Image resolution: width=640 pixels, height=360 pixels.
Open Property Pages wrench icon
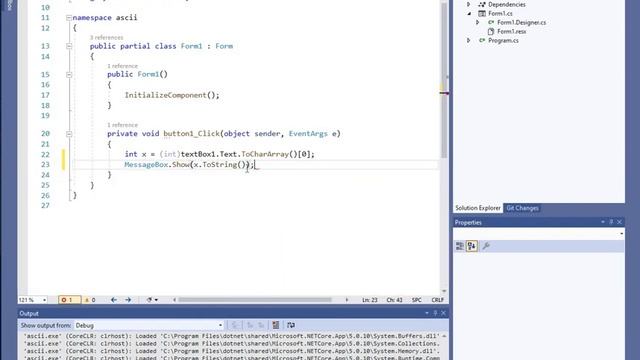486,246
